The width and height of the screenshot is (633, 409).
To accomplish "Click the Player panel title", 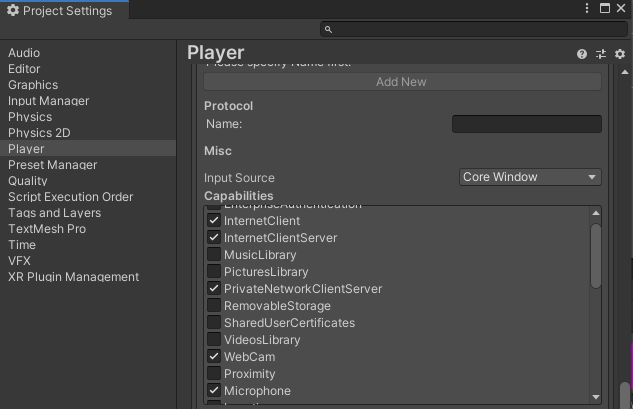I will (x=216, y=53).
